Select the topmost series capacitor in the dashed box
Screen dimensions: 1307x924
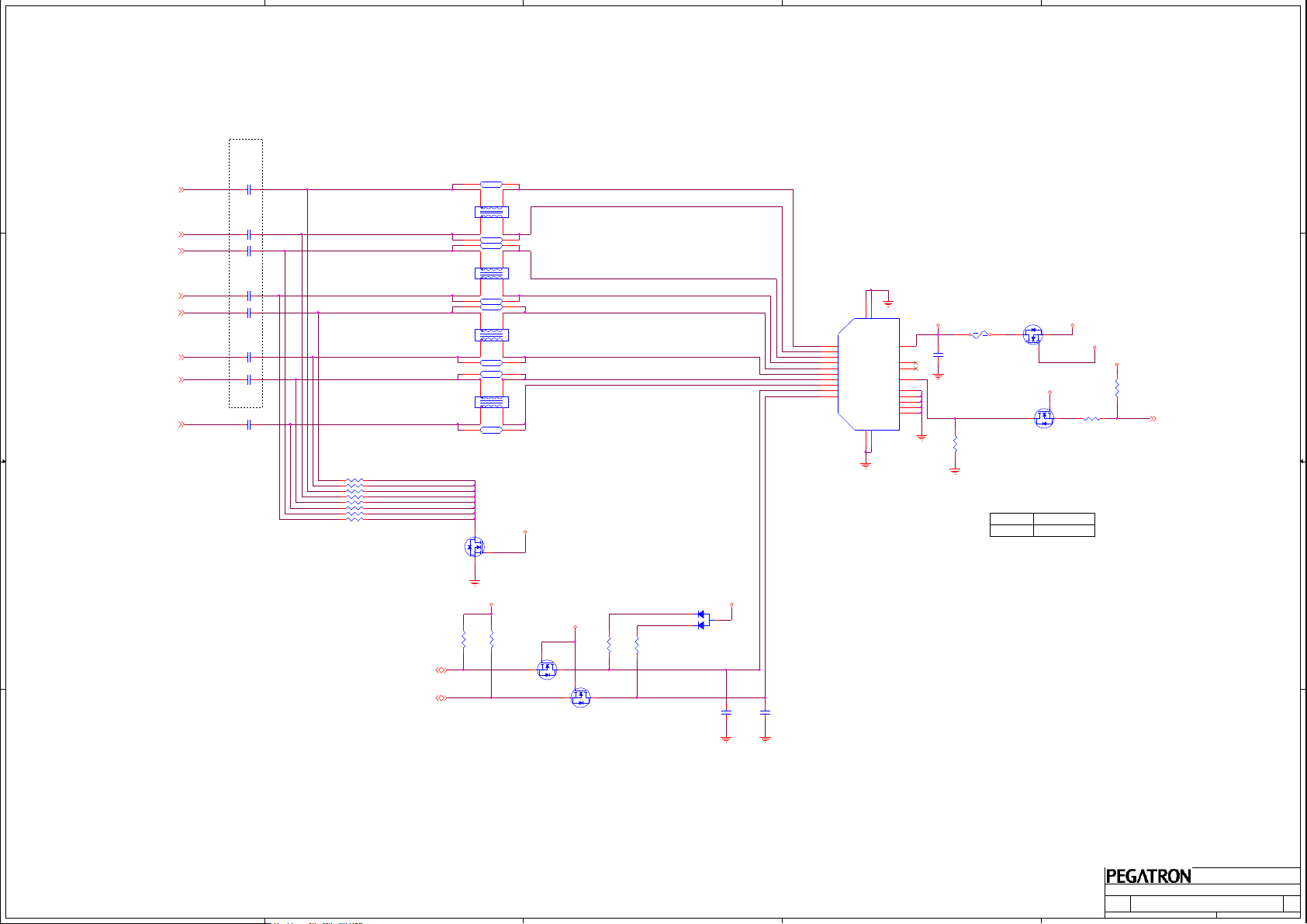(x=249, y=189)
